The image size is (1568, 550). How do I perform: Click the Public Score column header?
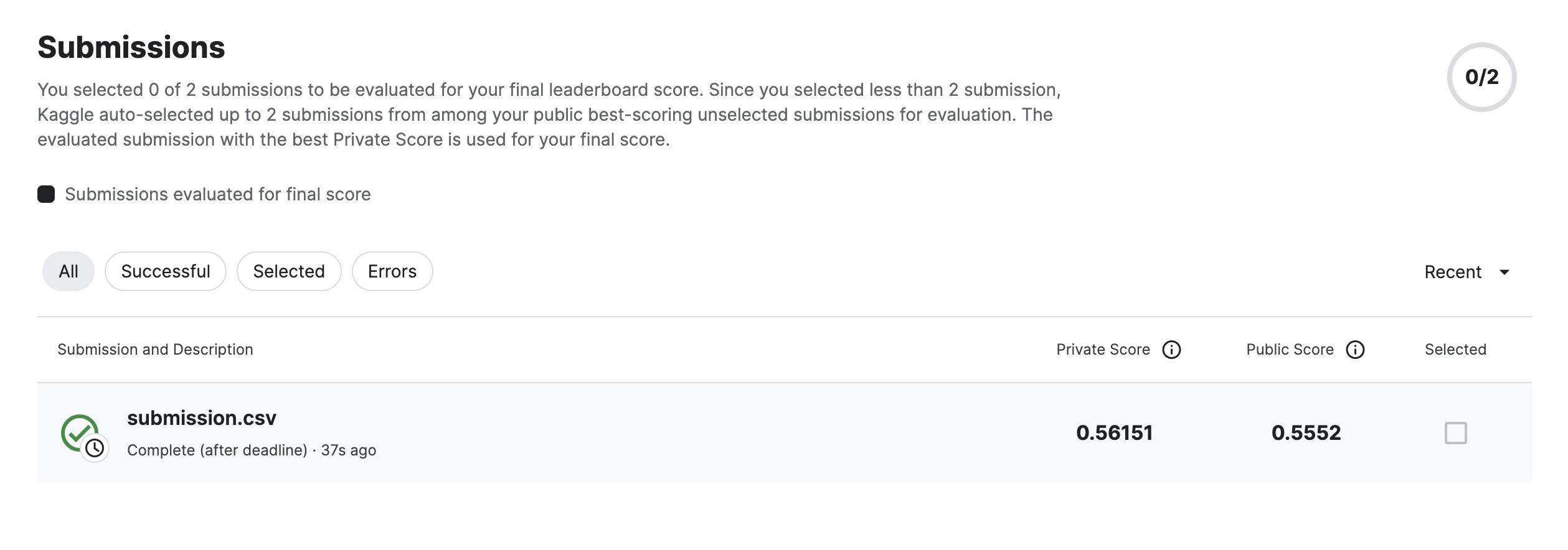pos(1290,350)
